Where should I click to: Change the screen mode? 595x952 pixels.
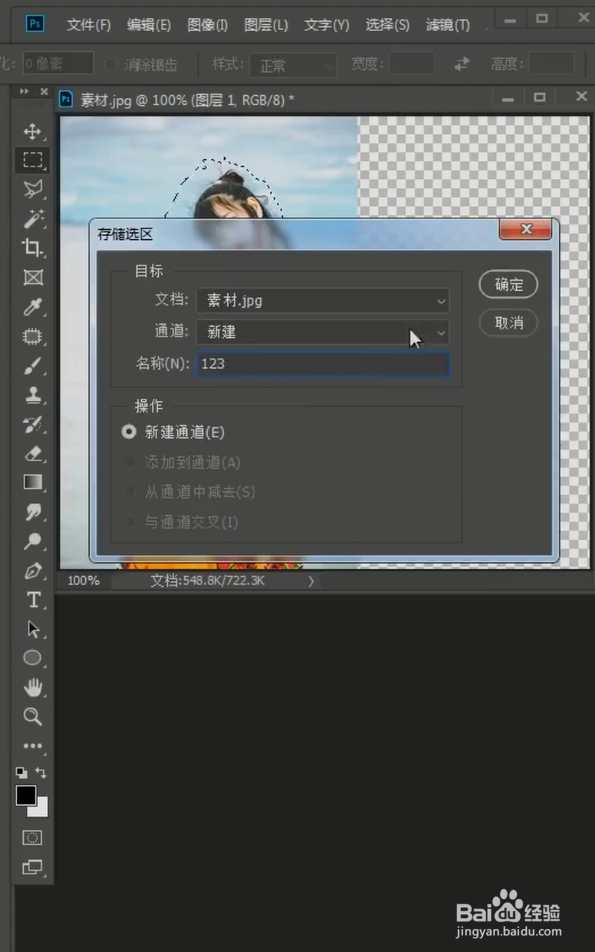(x=32, y=868)
